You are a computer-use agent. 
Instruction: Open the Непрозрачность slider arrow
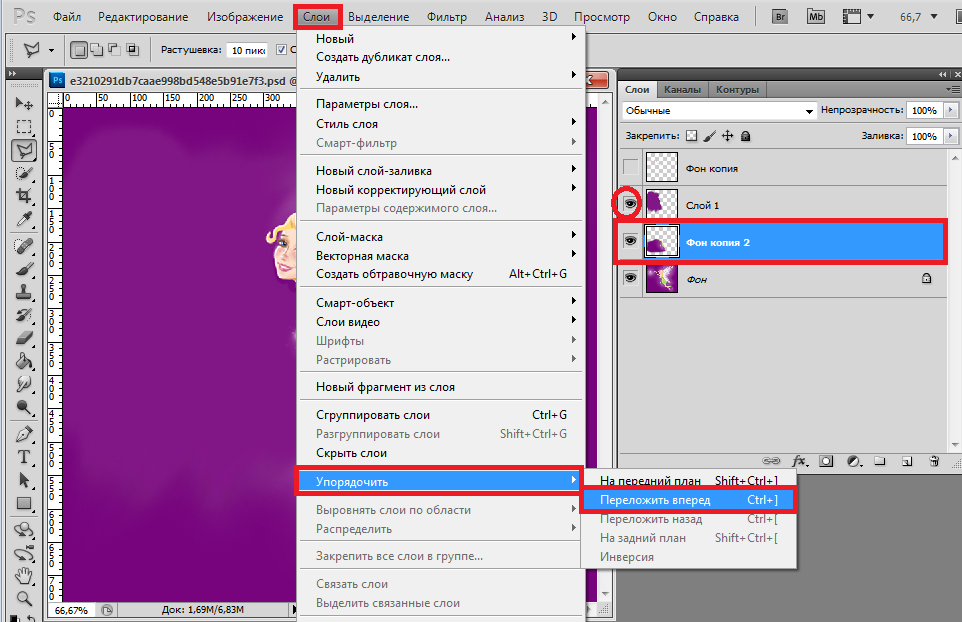(950, 110)
